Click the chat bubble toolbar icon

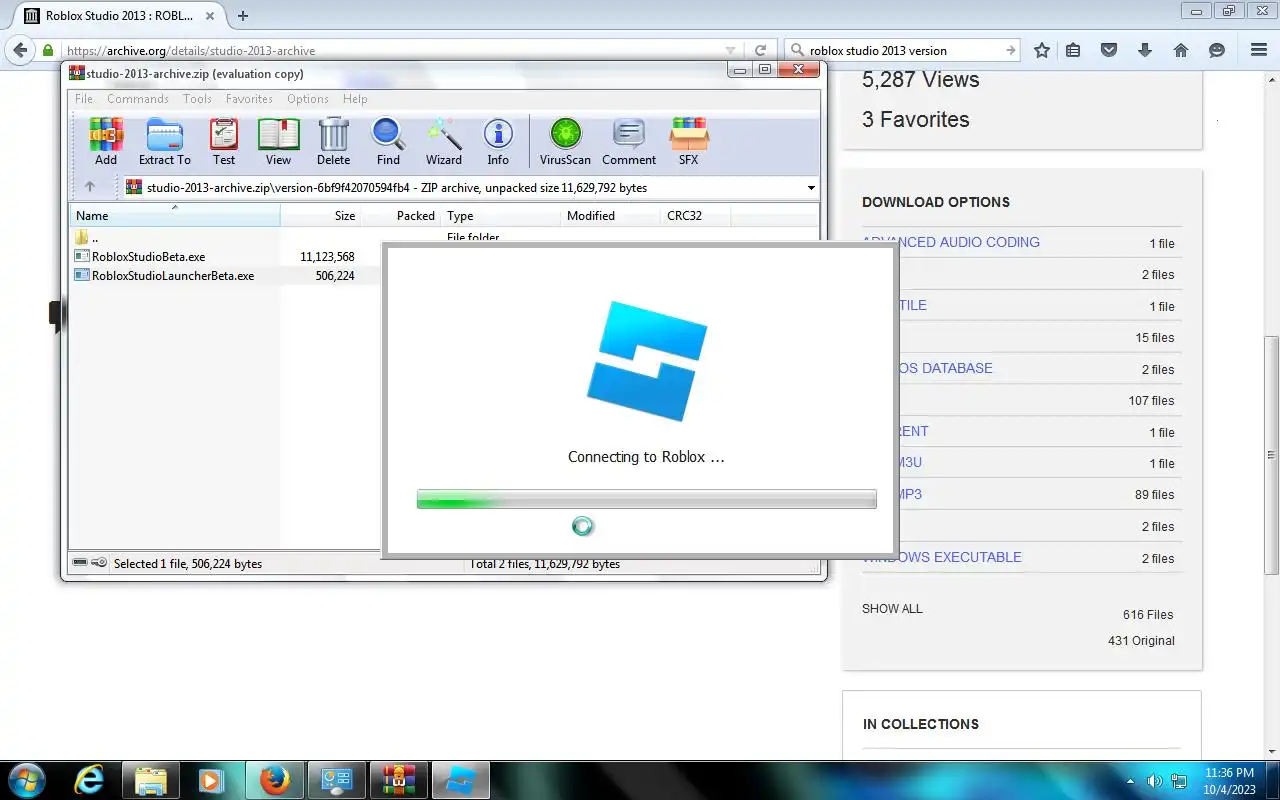pyautogui.click(x=1217, y=50)
